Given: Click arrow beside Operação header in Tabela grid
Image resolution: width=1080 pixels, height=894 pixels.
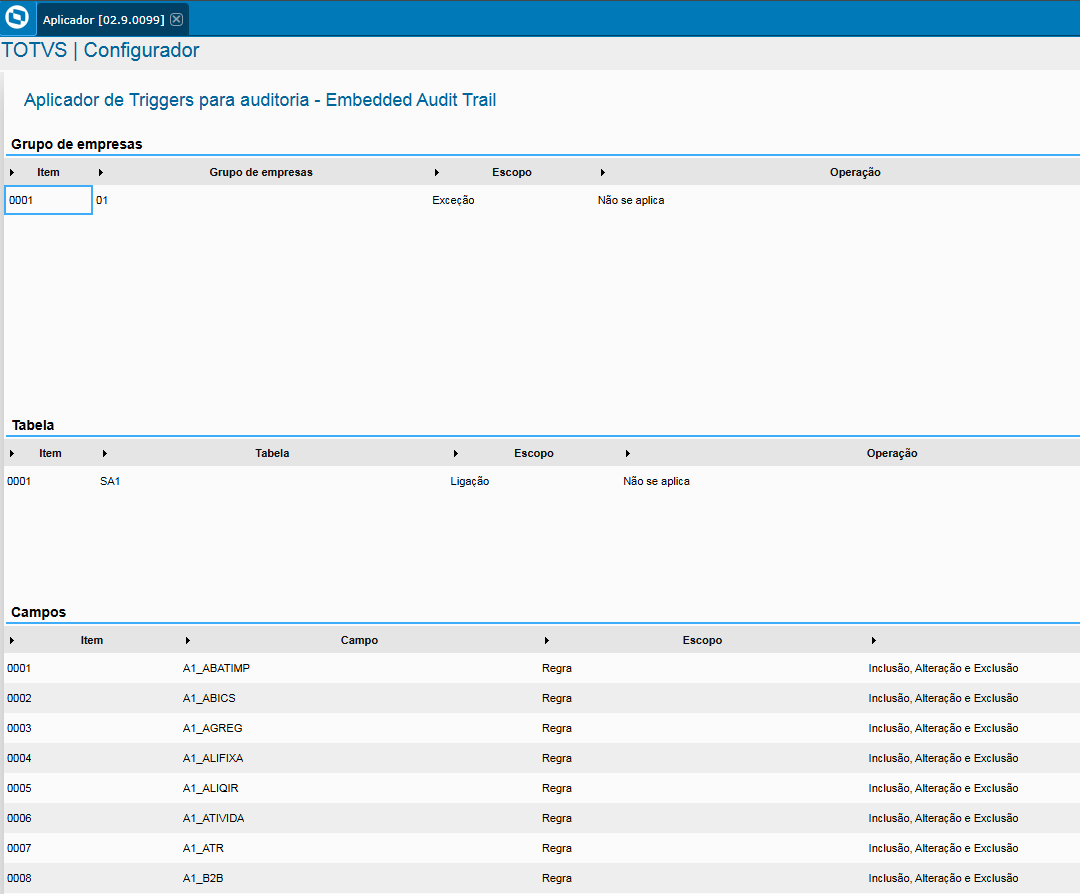Looking at the screenshot, I should tap(627, 453).
